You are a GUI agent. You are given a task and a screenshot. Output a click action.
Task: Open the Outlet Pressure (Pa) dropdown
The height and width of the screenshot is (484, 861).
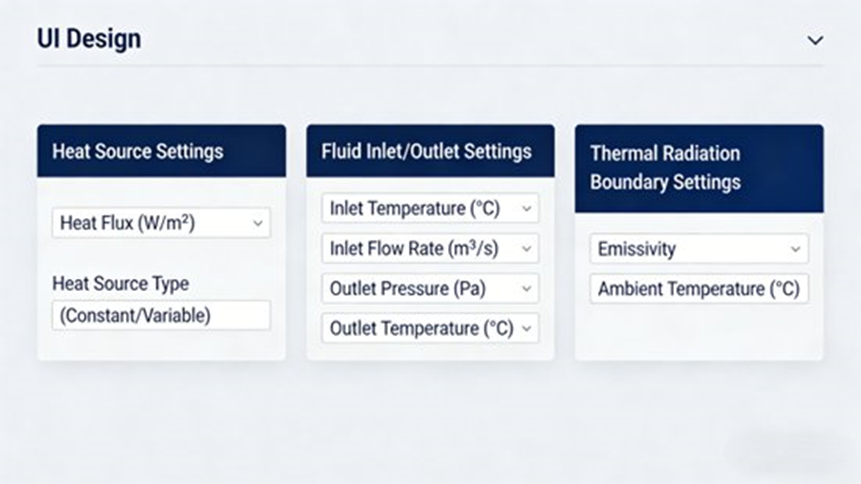coord(430,289)
